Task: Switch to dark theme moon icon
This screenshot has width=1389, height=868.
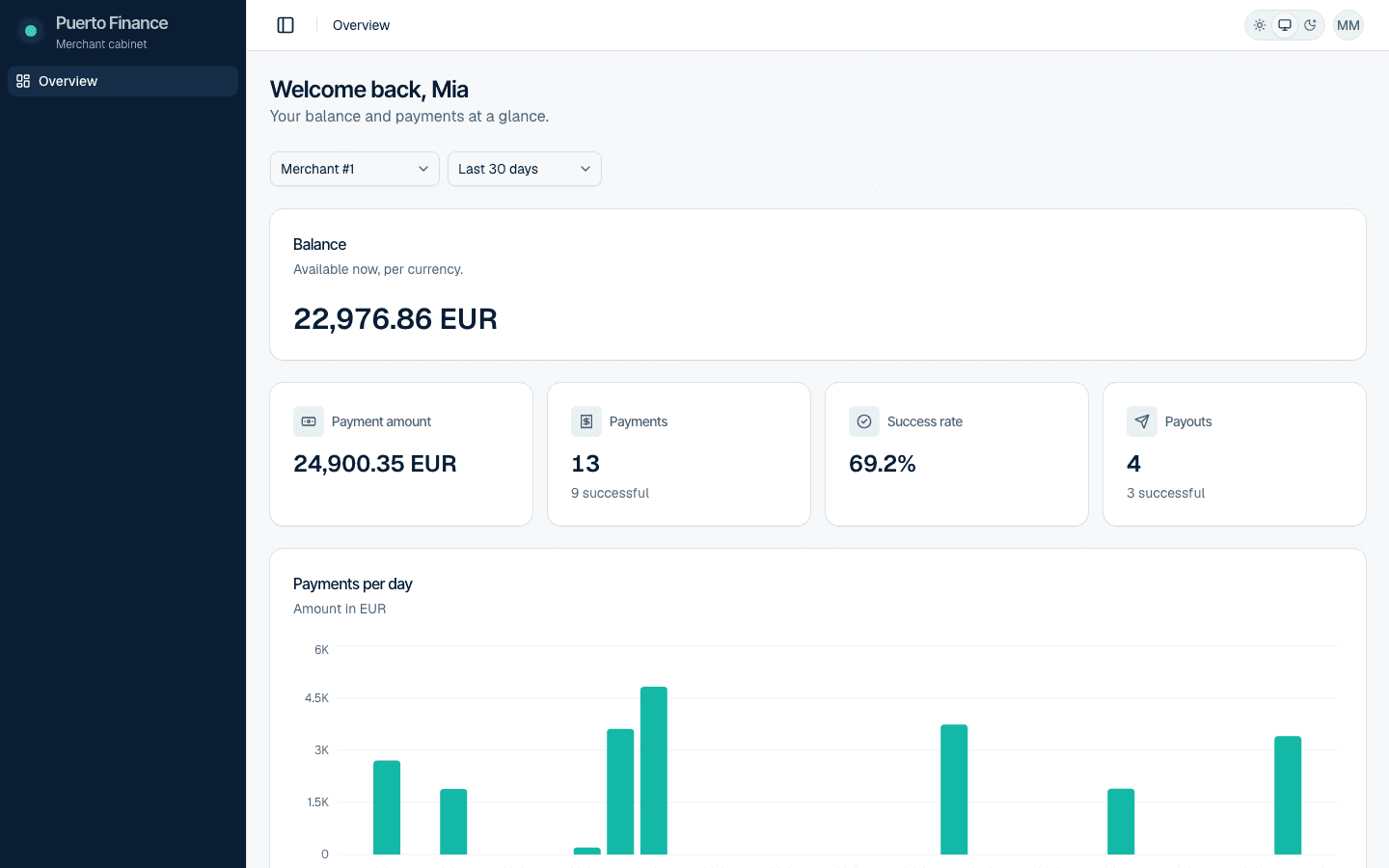Action: pyautogui.click(x=1310, y=25)
